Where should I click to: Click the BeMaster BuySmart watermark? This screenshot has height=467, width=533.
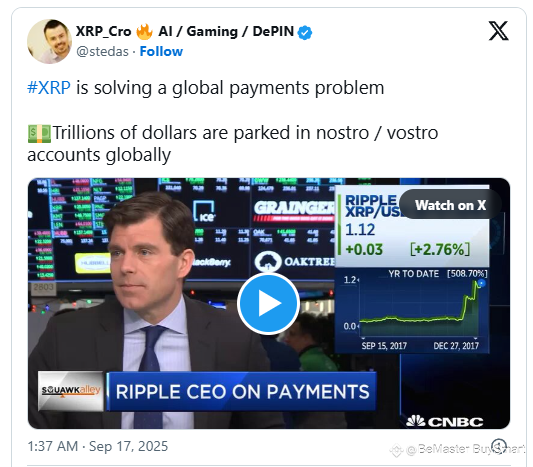click(x=458, y=449)
